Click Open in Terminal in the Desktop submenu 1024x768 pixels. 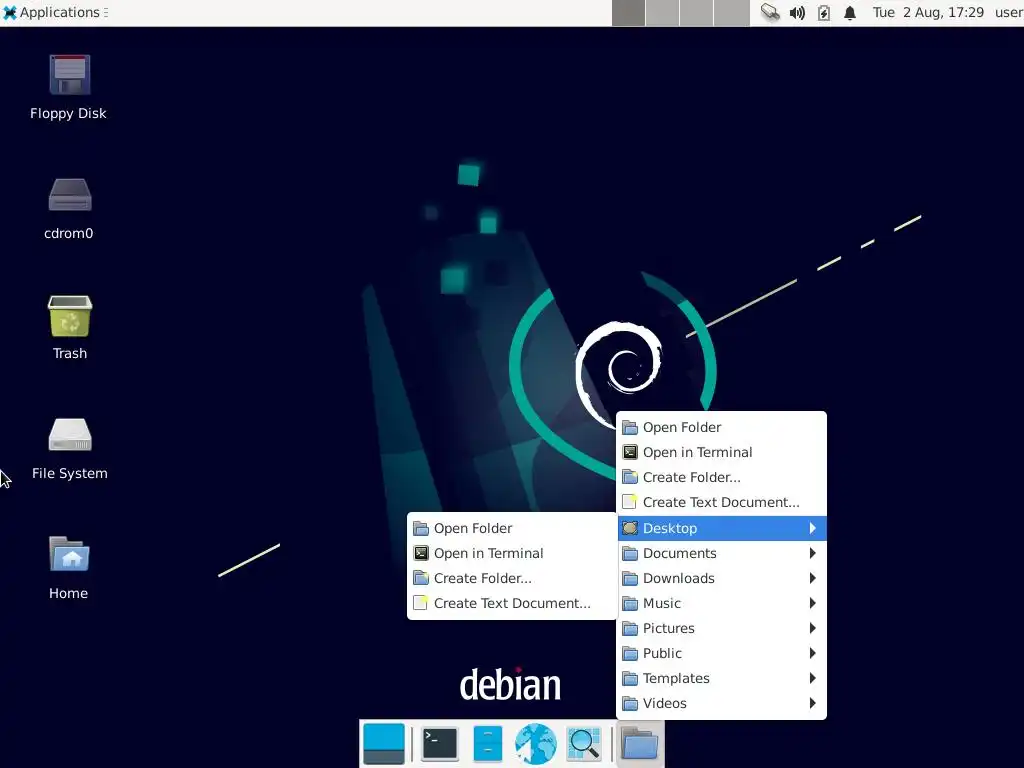pyautogui.click(x=512, y=553)
